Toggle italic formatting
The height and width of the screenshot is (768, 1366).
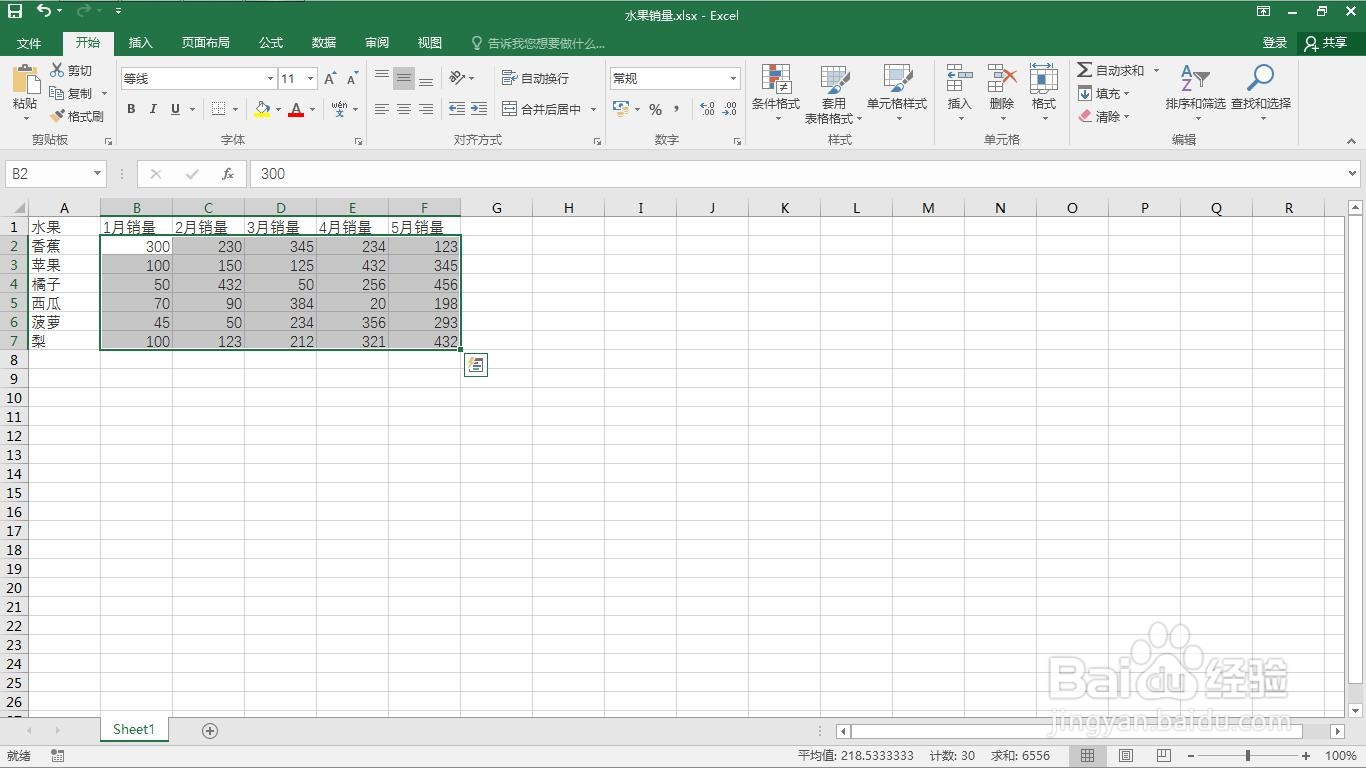[153, 109]
